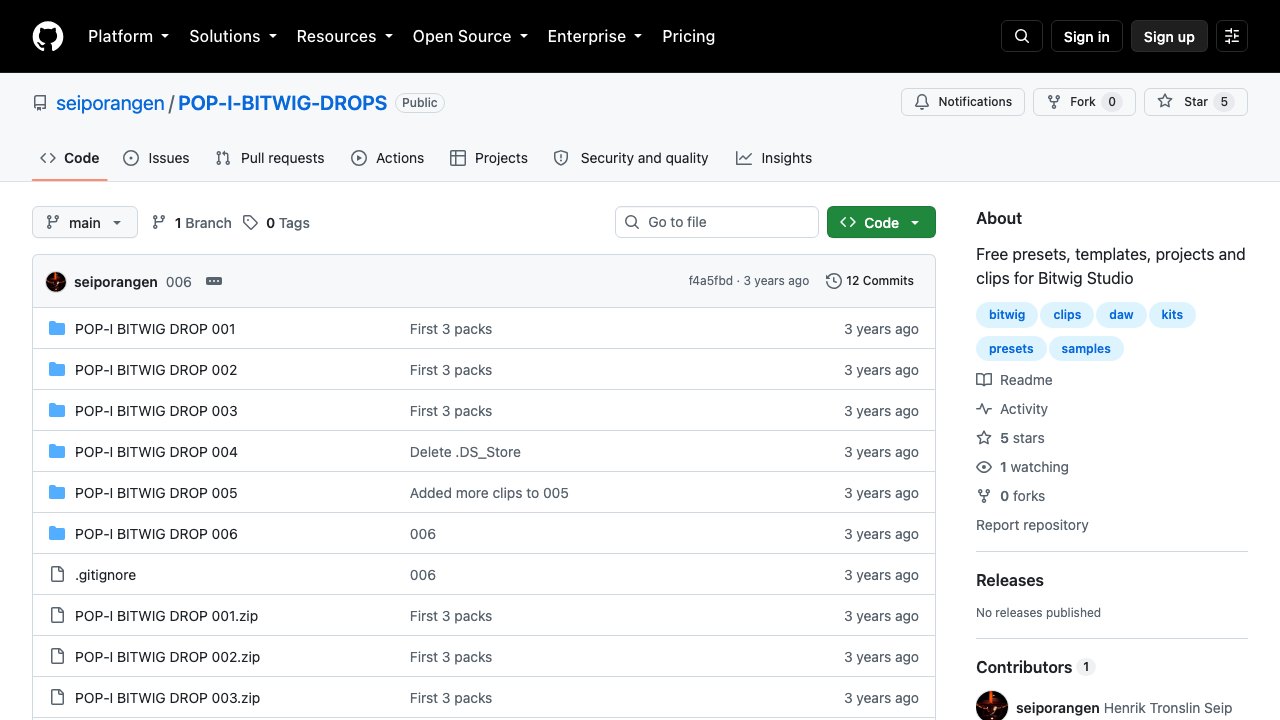
Task: Click the tag icon next to 0 Tags
Action: tap(250, 222)
